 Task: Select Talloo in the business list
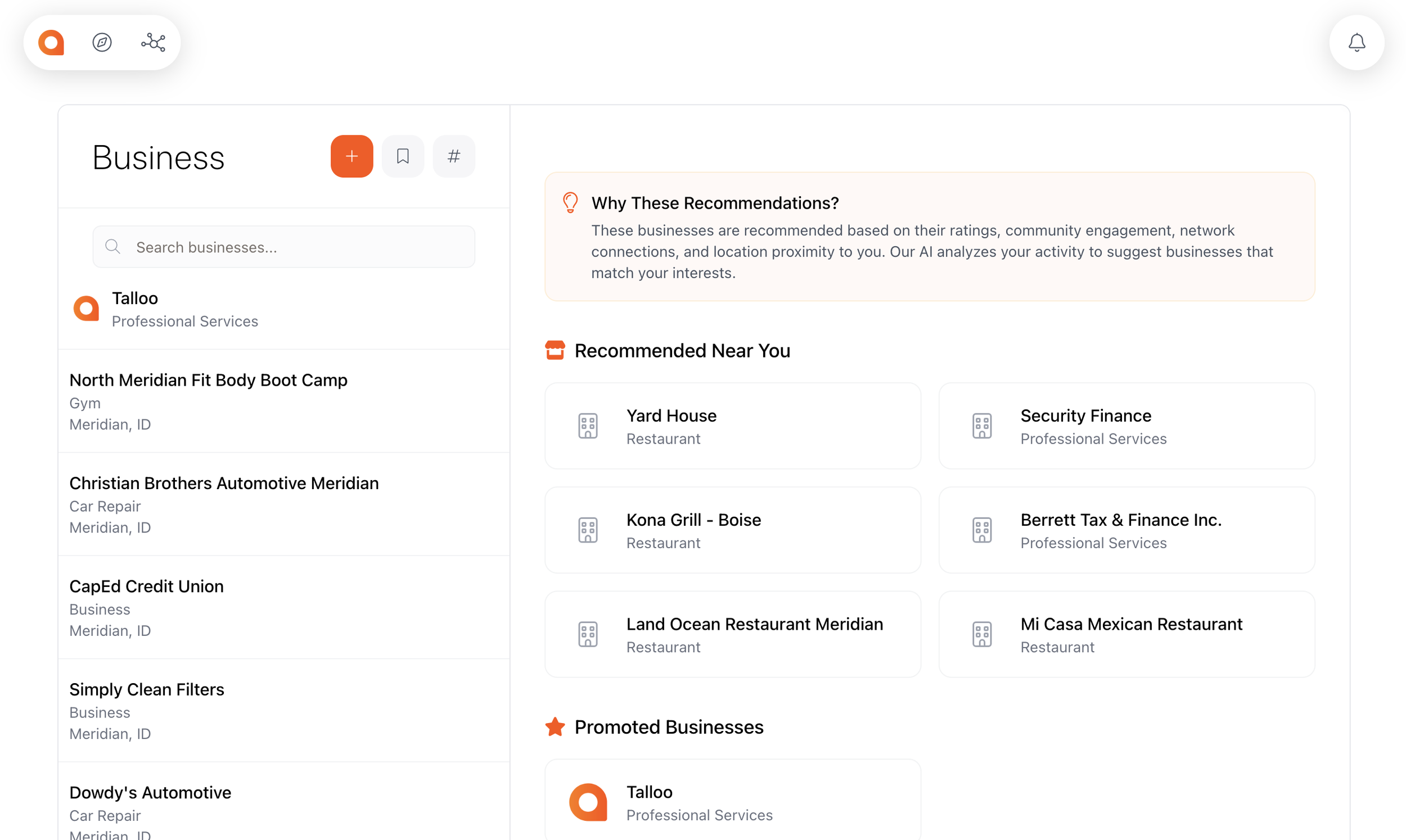pyautogui.click(x=184, y=309)
